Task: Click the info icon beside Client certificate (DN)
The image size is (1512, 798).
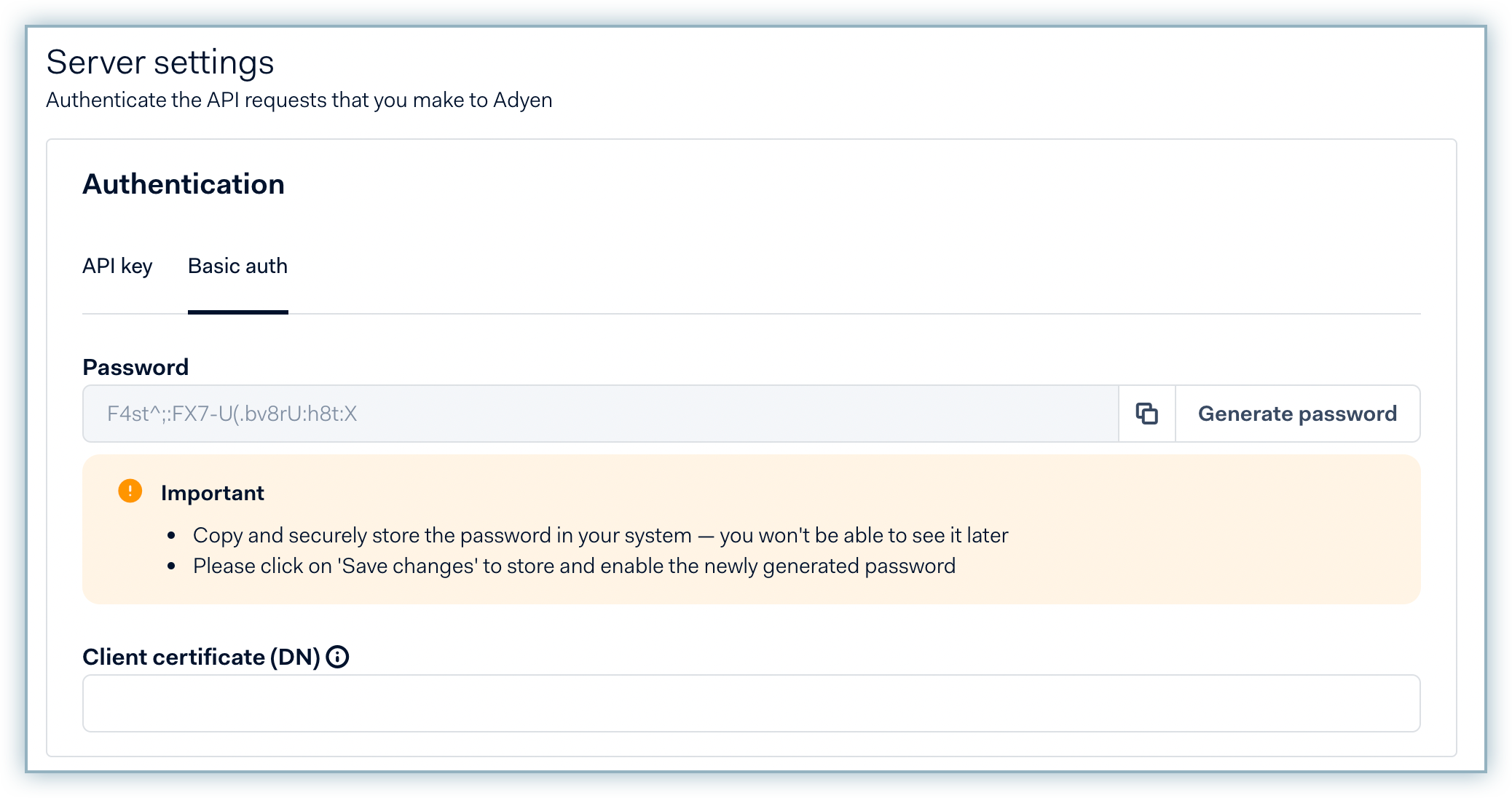Action: [x=337, y=657]
